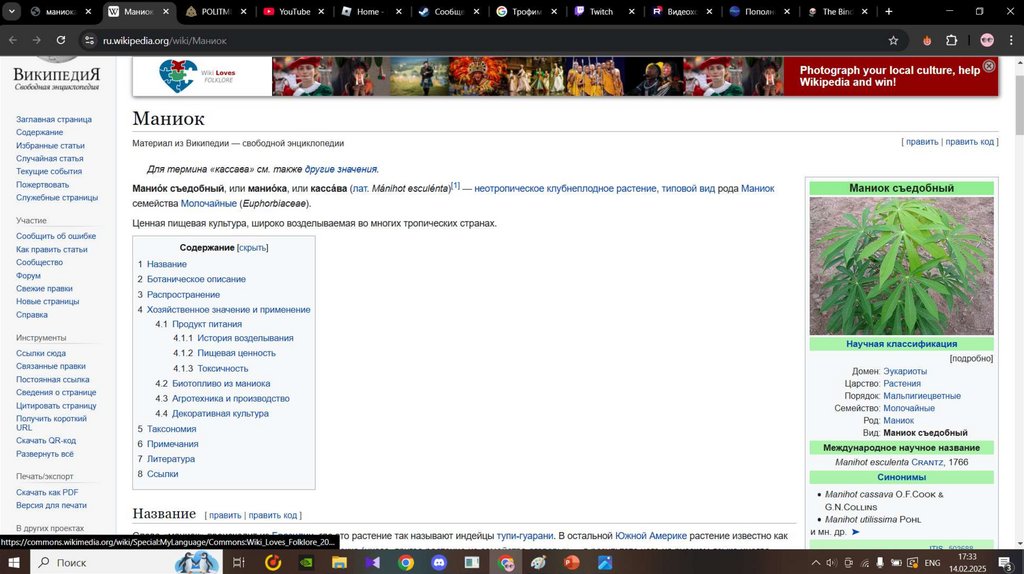This screenshot has height=574, width=1024.
Task: Open другие значения disambiguation link
Action: point(341,169)
